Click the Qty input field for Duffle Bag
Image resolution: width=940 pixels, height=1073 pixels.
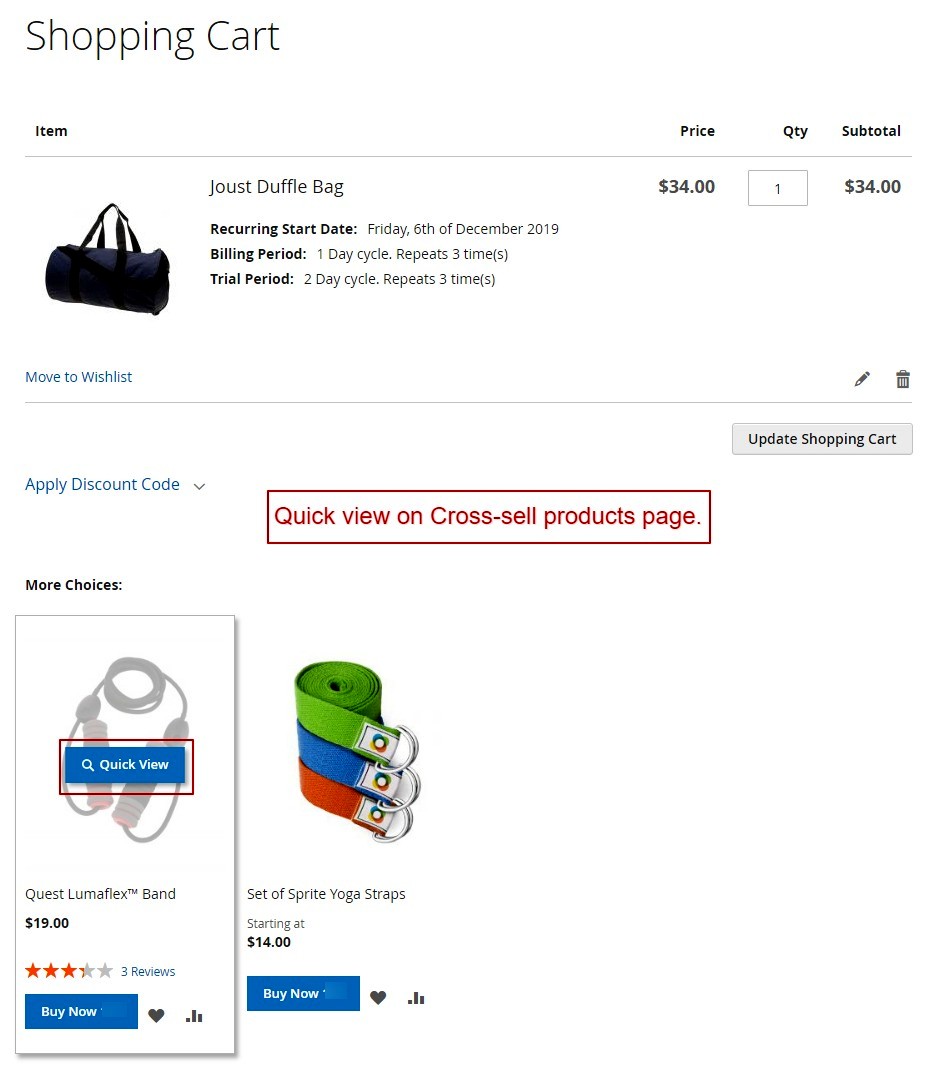click(777, 188)
